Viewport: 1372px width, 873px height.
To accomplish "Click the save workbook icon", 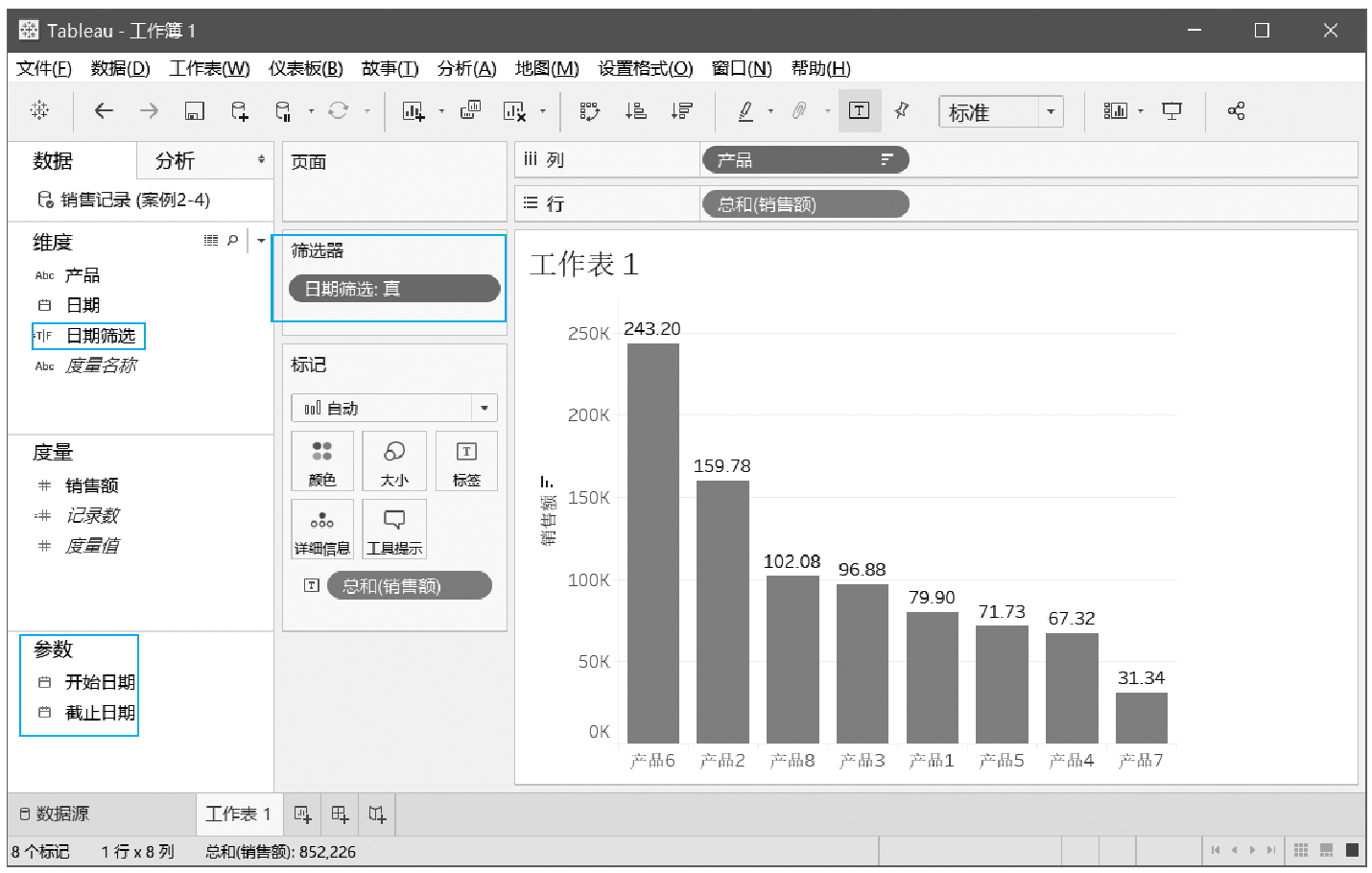I will [x=194, y=111].
